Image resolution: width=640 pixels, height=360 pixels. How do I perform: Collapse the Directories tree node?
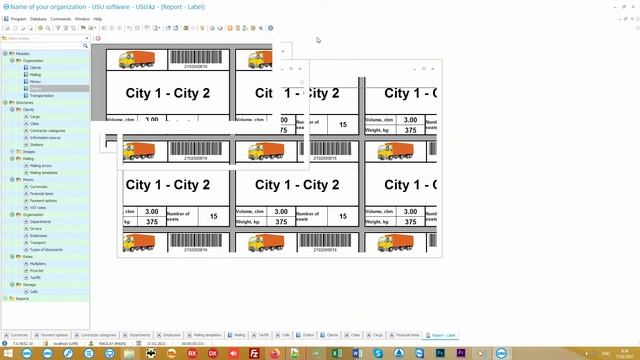tap(5, 102)
